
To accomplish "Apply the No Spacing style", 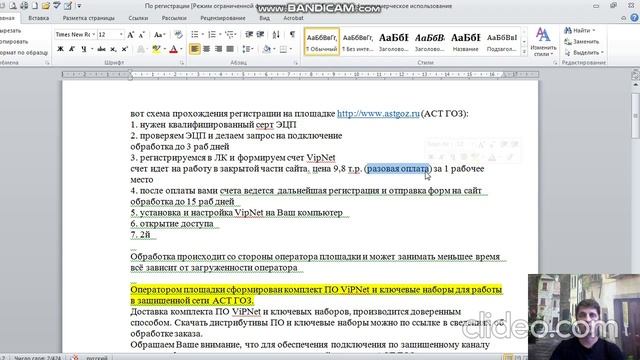I will click(358, 42).
